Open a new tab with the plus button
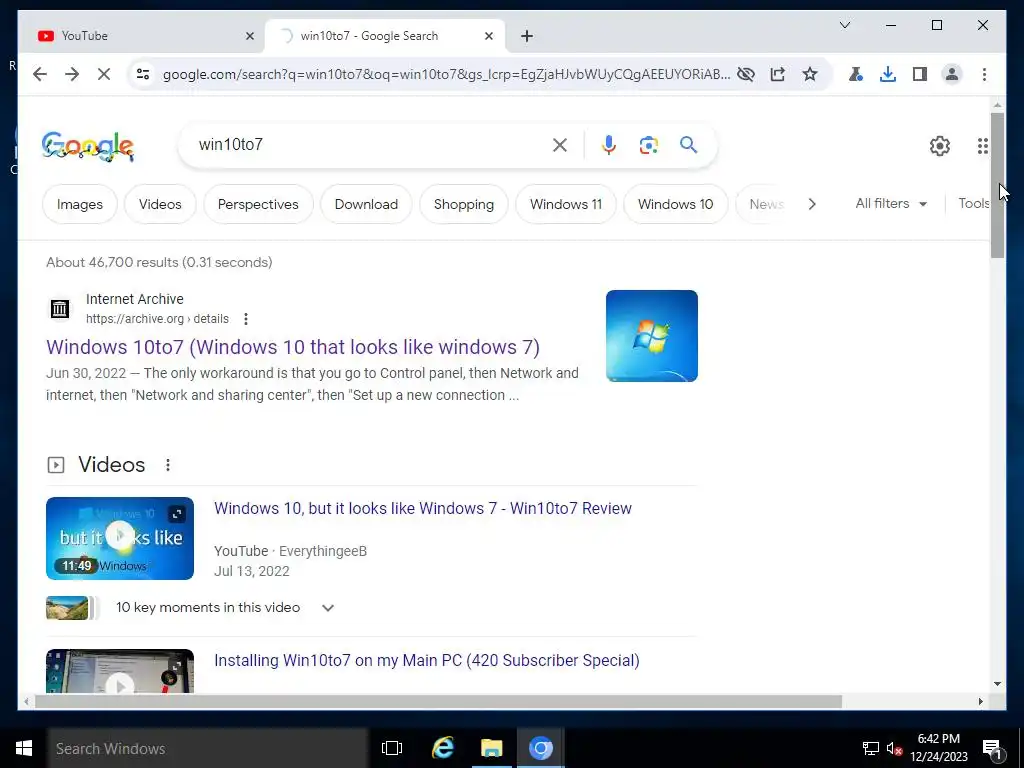 click(x=527, y=36)
